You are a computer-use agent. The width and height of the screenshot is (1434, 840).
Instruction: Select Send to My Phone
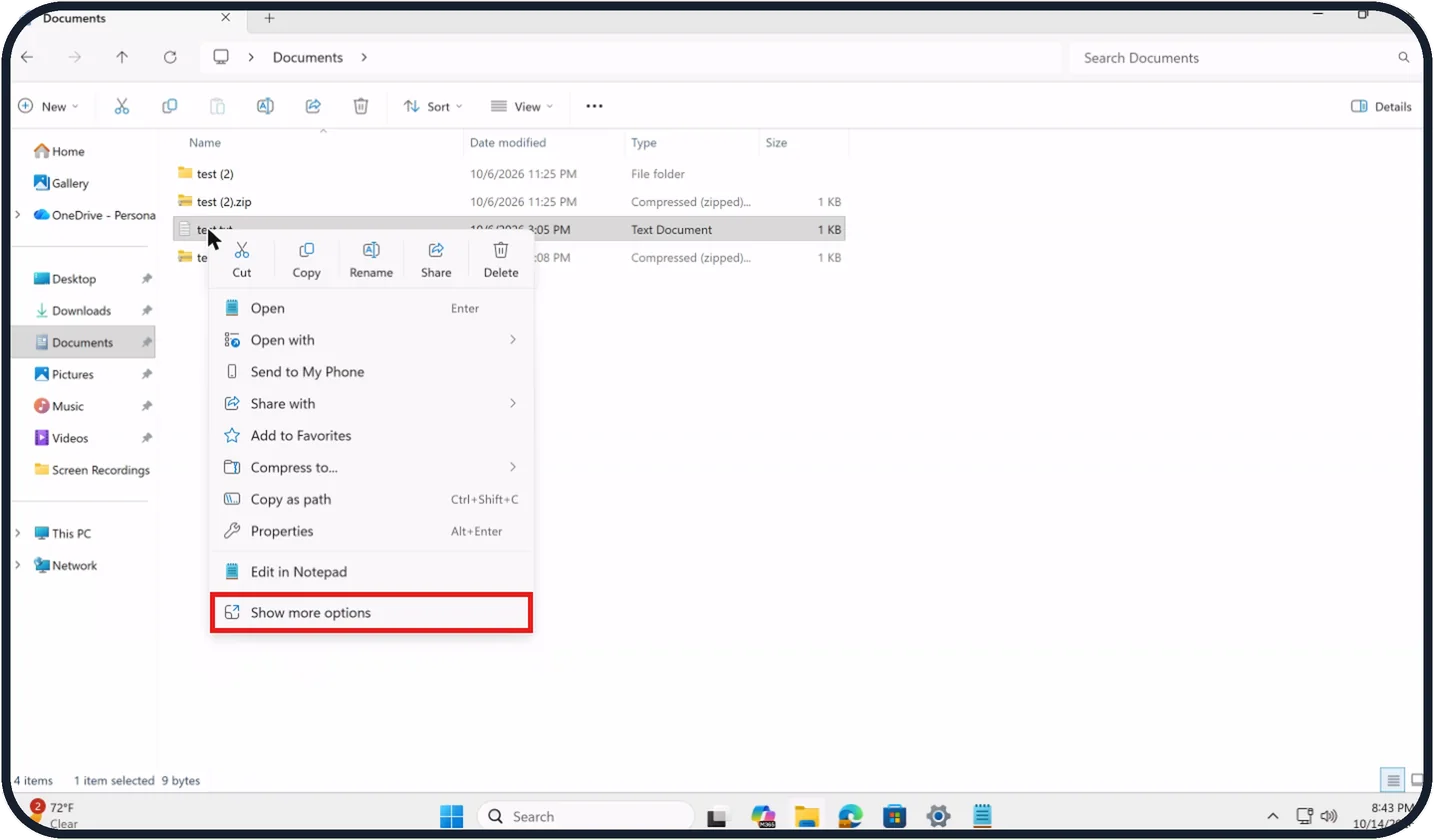click(x=371, y=372)
